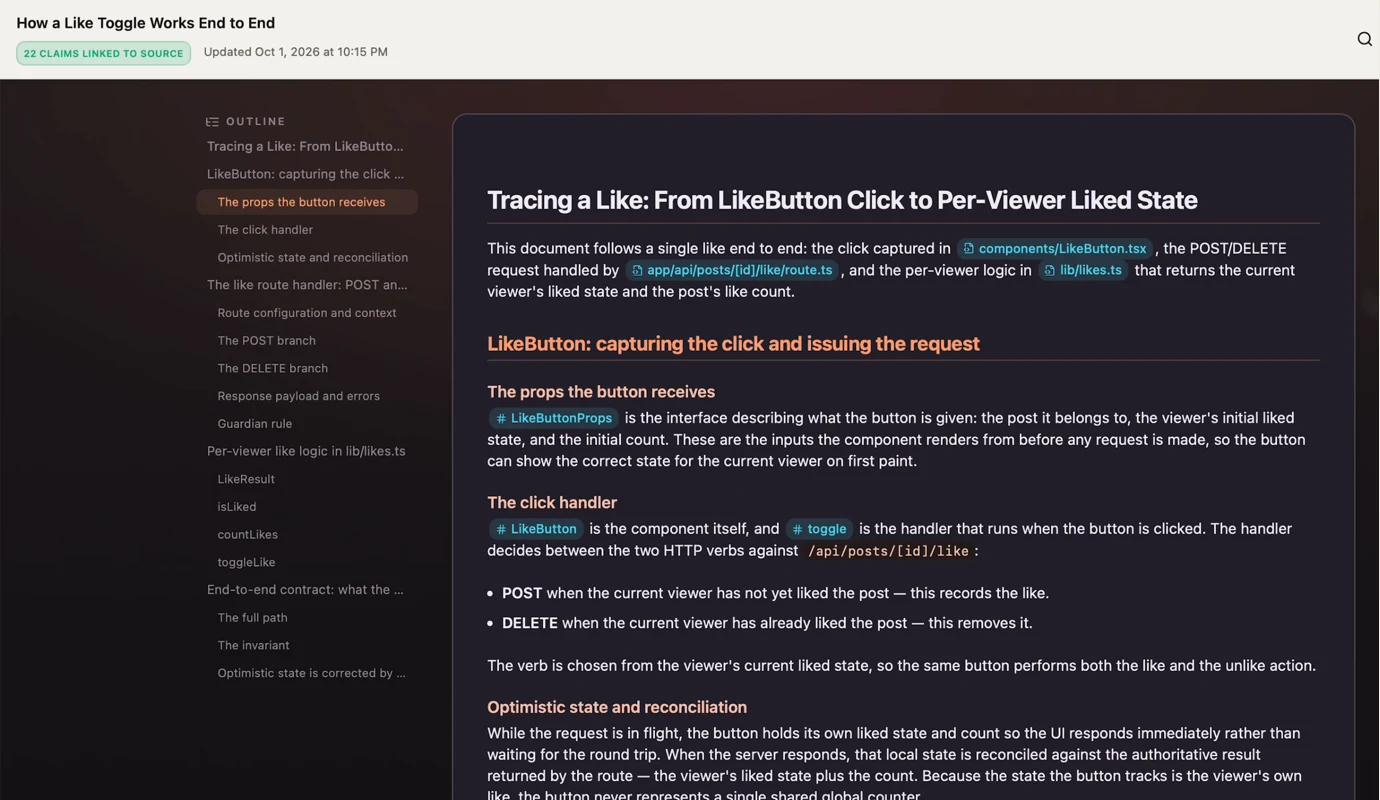Click the 'Updated Oct 1, 2026' timestamp
Image resolution: width=1380 pixels, height=800 pixels.
pyautogui.click(x=296, y=52)
